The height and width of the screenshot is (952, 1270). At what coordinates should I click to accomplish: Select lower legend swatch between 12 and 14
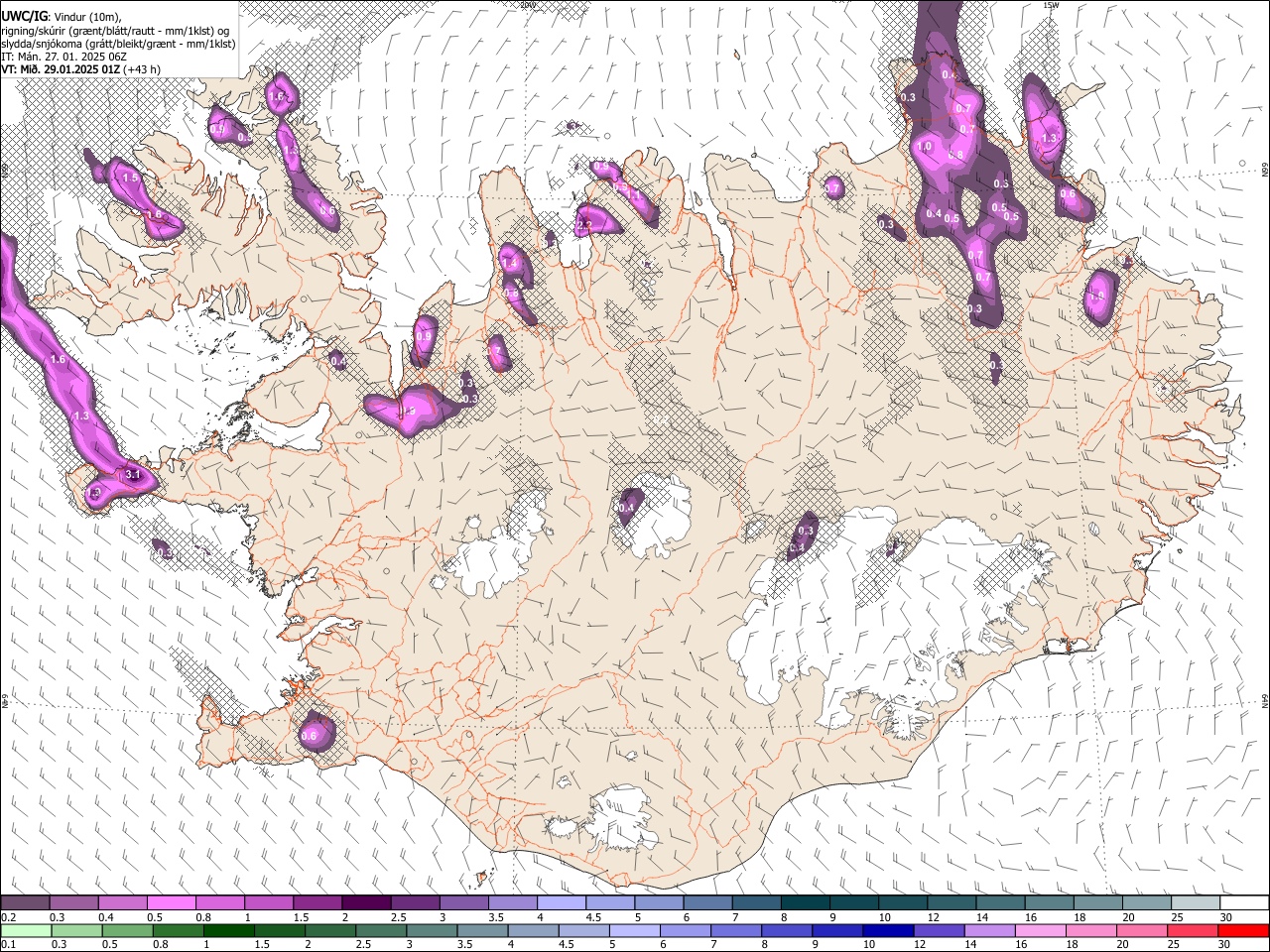[939, 930]
